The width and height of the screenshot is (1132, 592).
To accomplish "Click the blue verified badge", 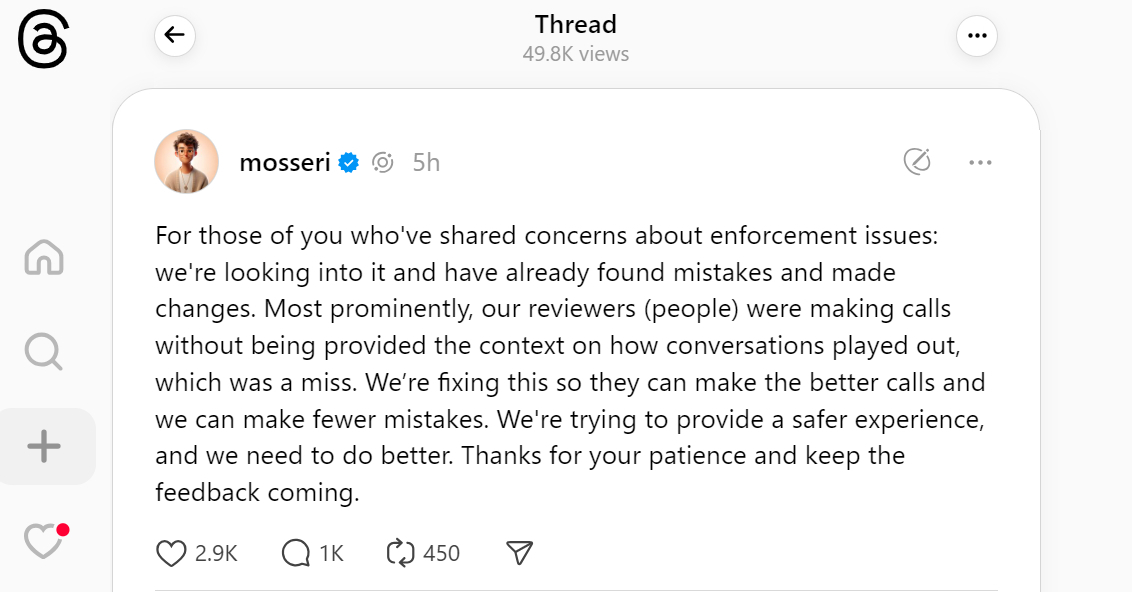I will pos(348,162).
